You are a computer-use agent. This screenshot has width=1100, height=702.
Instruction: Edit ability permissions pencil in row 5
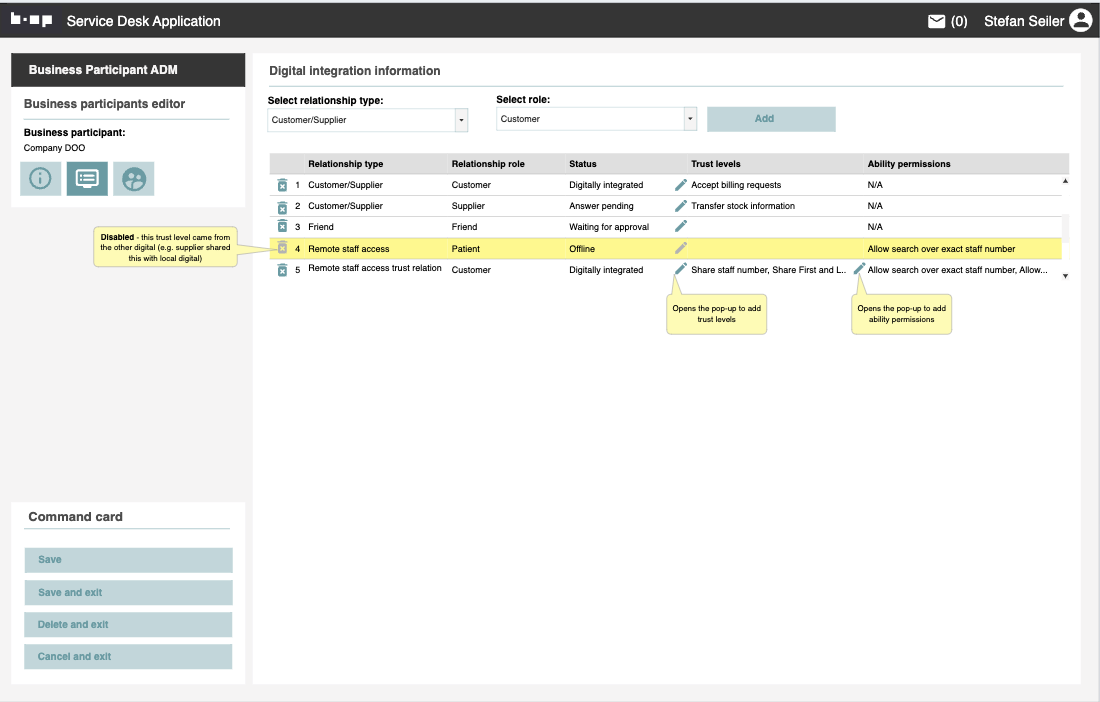[x=859, y=269]
